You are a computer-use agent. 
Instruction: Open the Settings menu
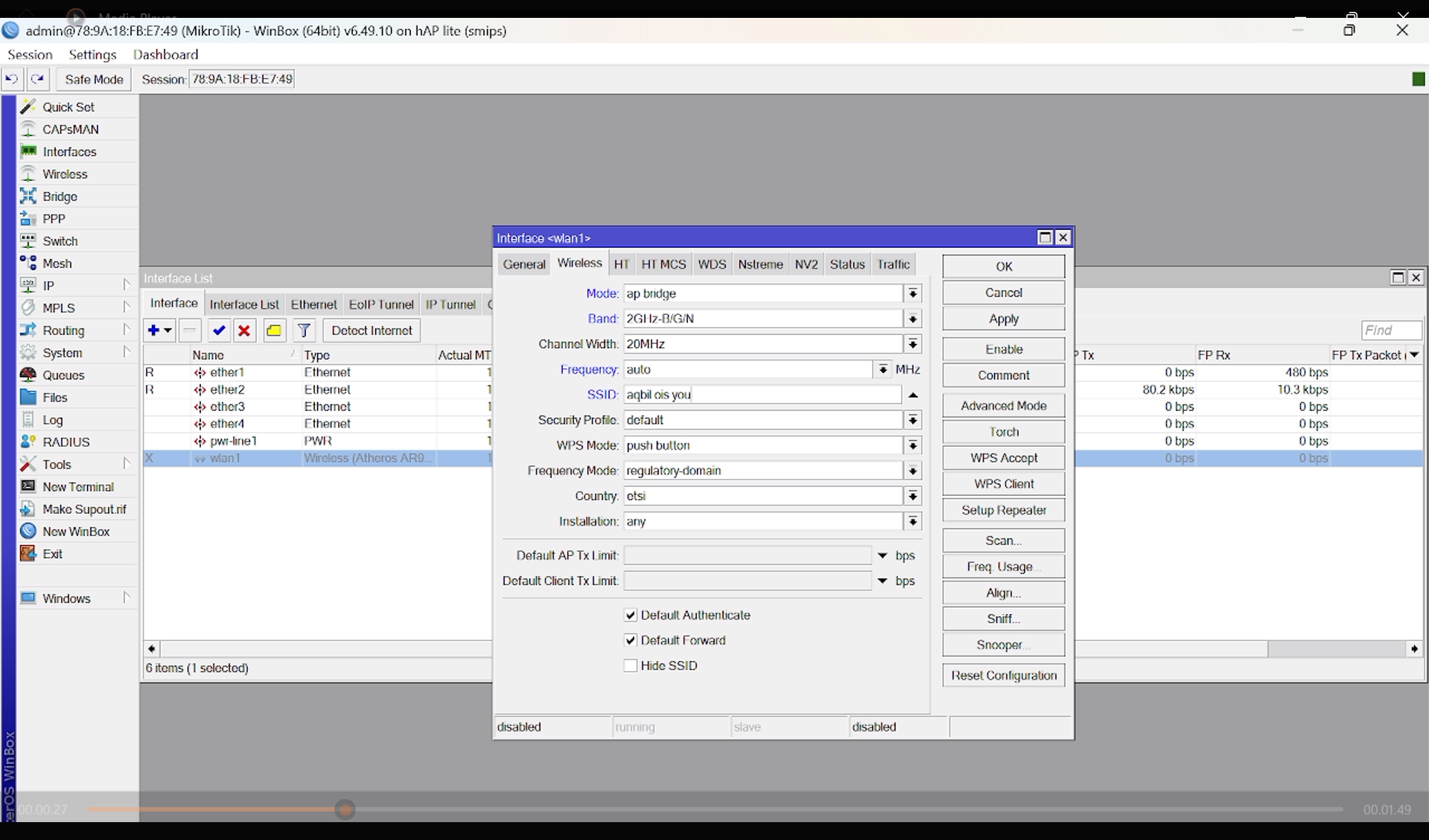coord(92,54)
